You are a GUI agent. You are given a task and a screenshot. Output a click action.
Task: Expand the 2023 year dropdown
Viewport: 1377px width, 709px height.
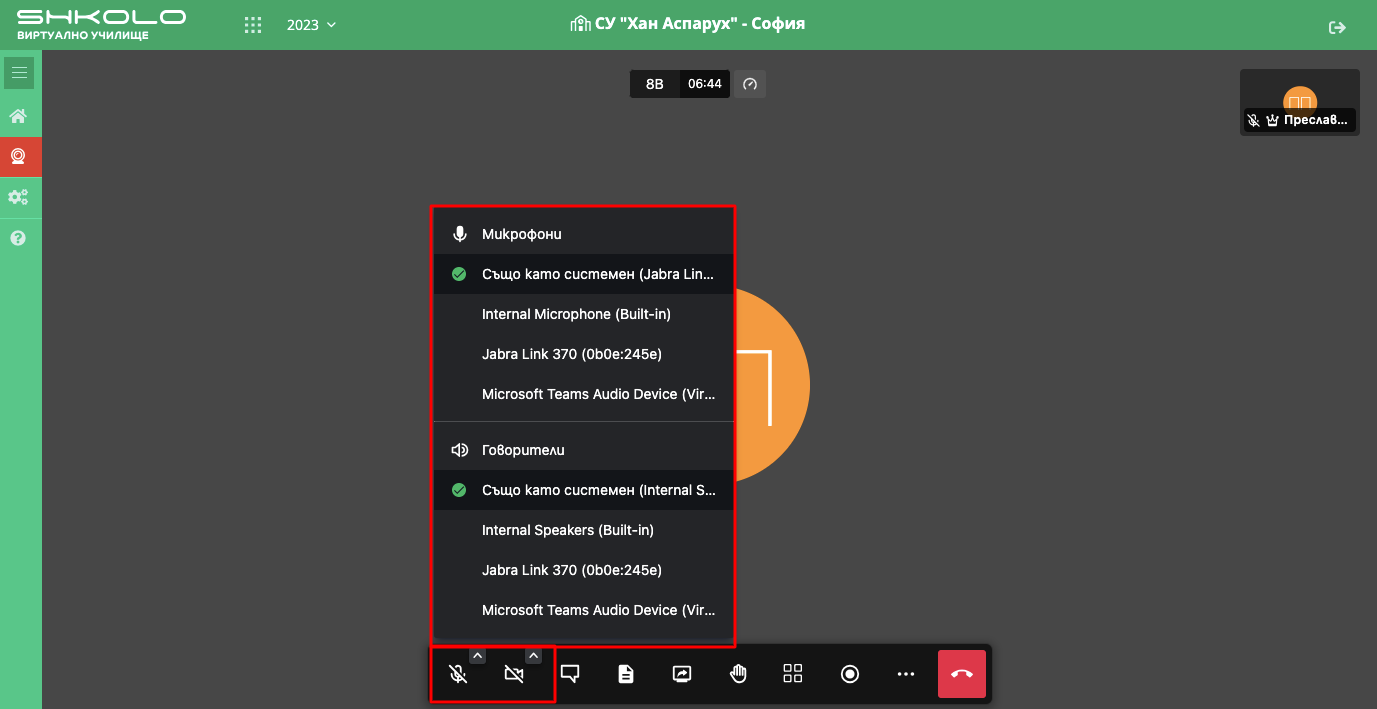point(311,25)
